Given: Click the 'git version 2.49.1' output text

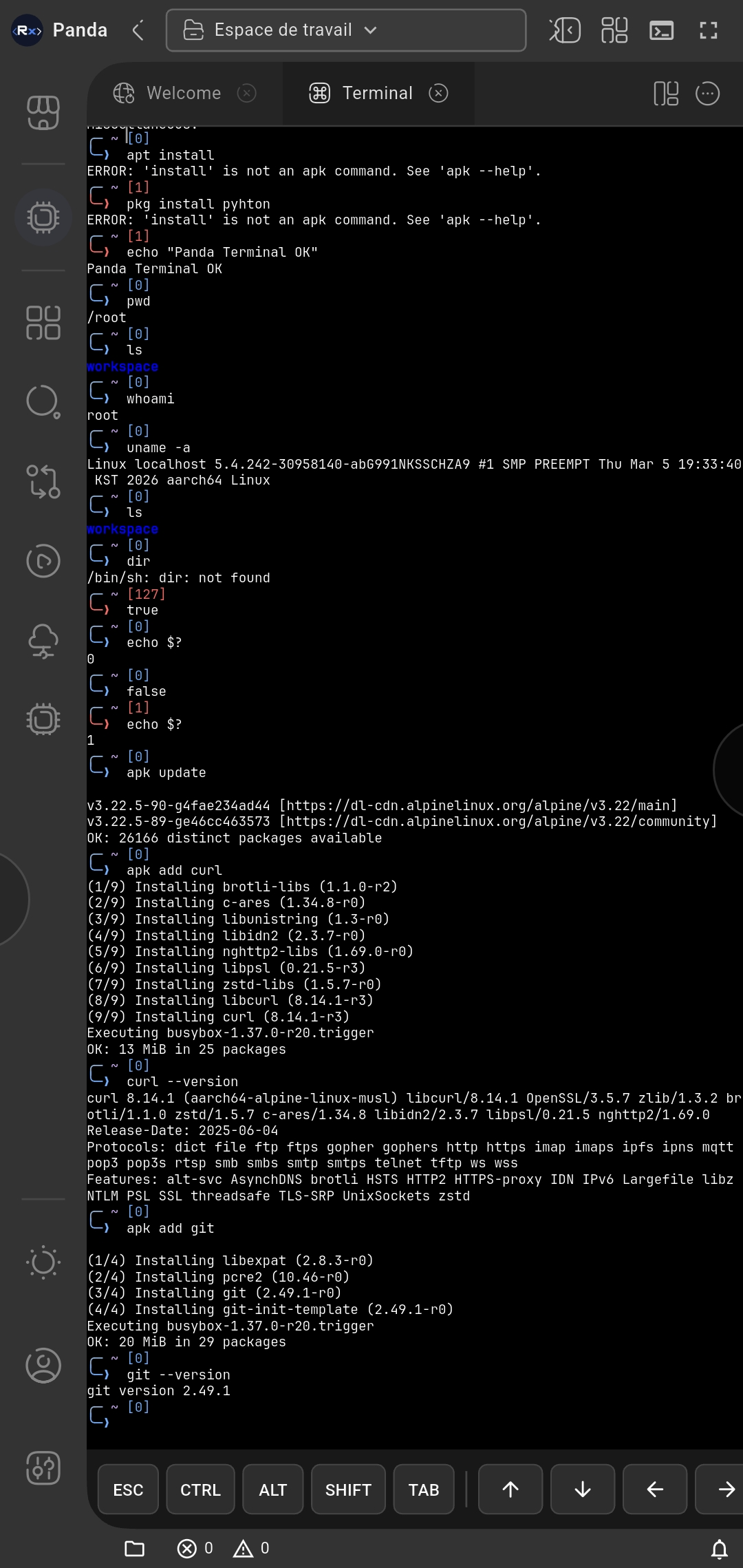Looking at the screenshot, I should point(159,1391).
